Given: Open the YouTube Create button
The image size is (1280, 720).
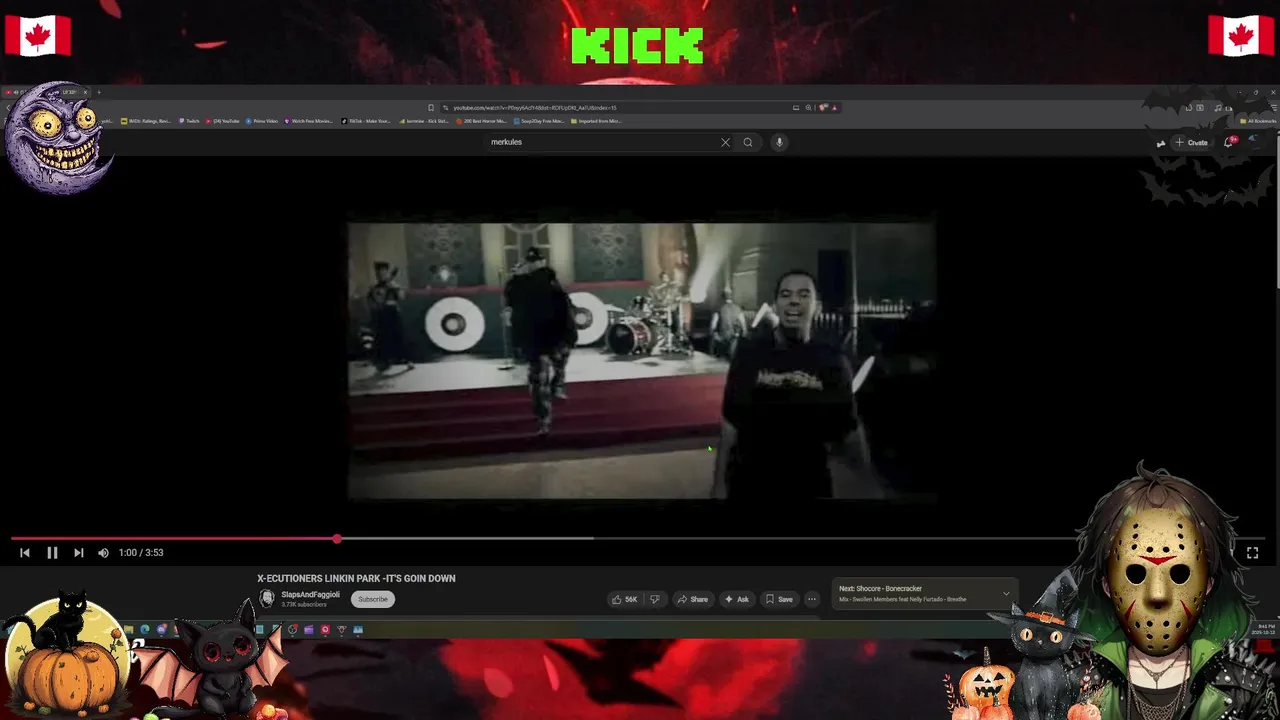Looking at the screenshot, I should click(1191, 142).
